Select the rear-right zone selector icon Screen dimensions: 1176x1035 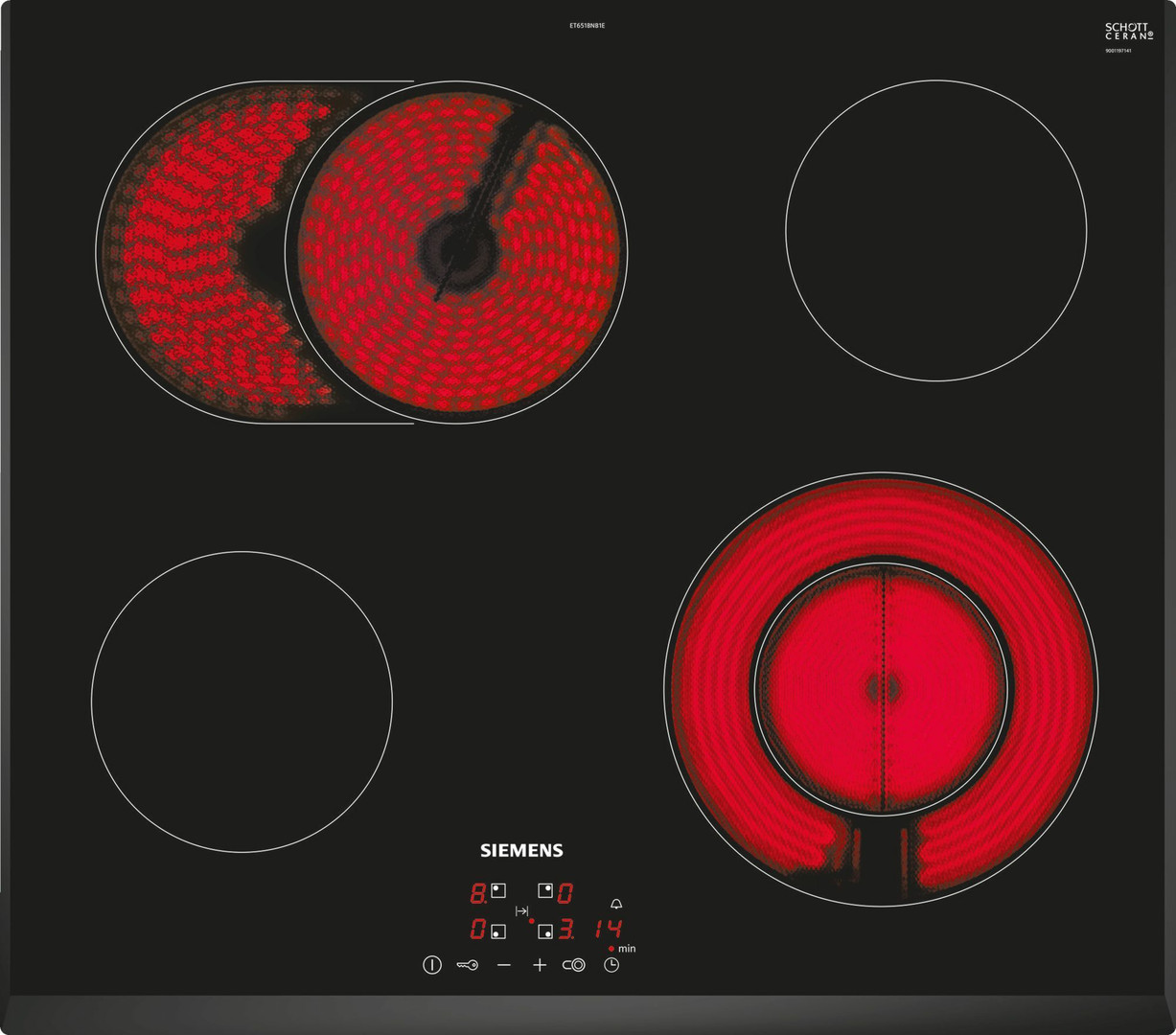(x=545, y=891)
